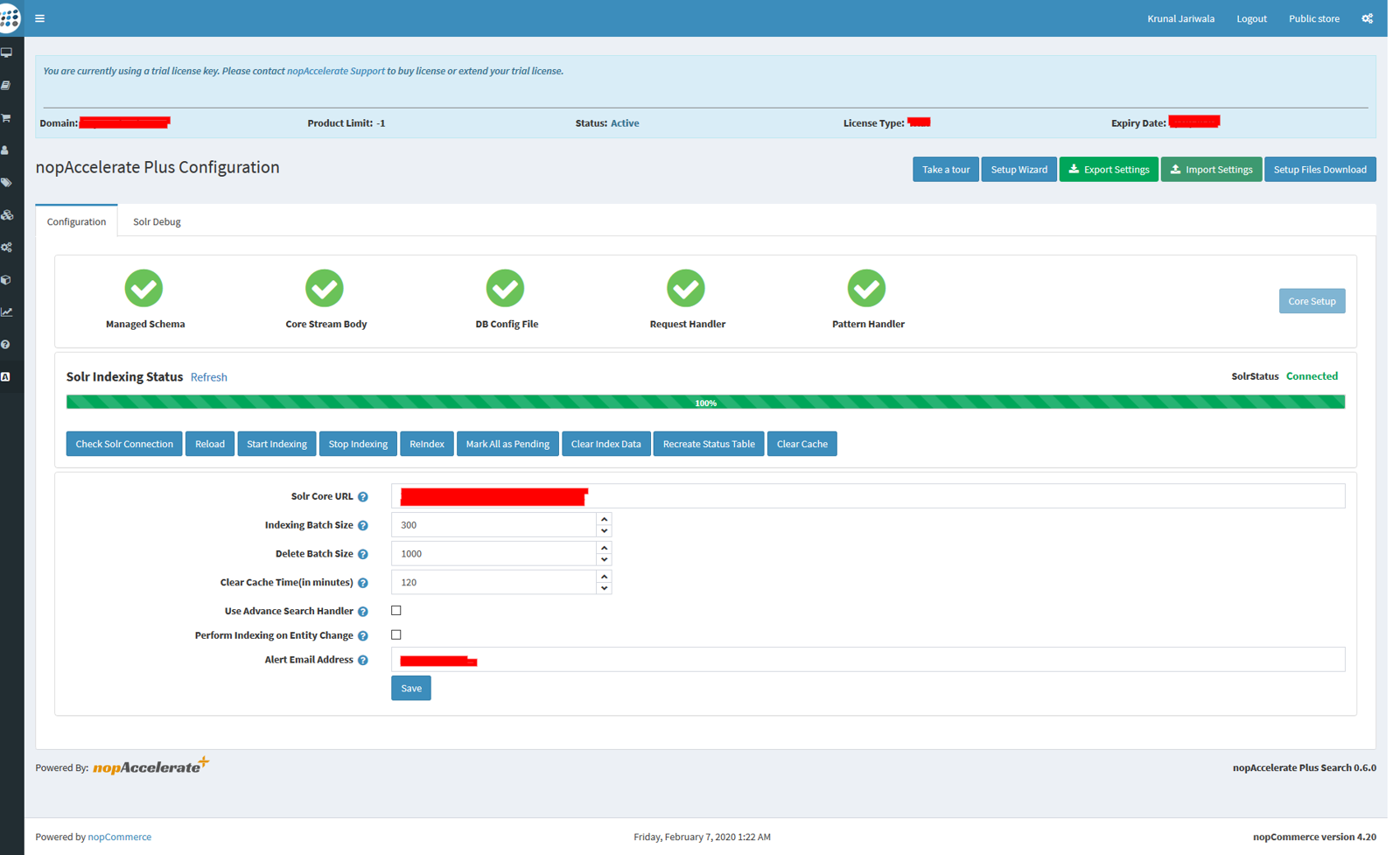Open Content management cubes icon in sidebar
1400x855 pixels.
point(7,215)
